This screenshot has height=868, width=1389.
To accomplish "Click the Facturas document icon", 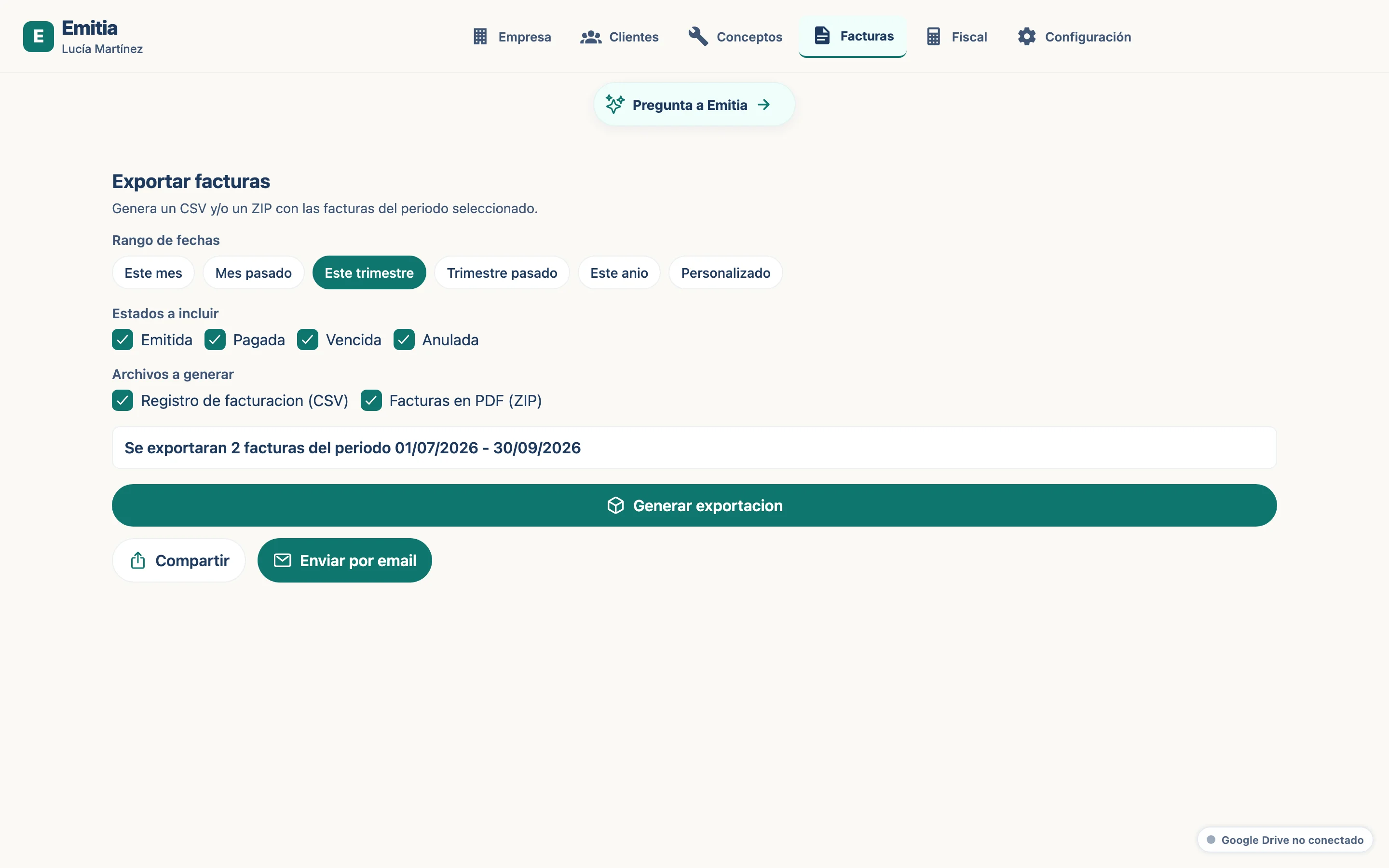I will pyautogui.click(x=822, y=36).
